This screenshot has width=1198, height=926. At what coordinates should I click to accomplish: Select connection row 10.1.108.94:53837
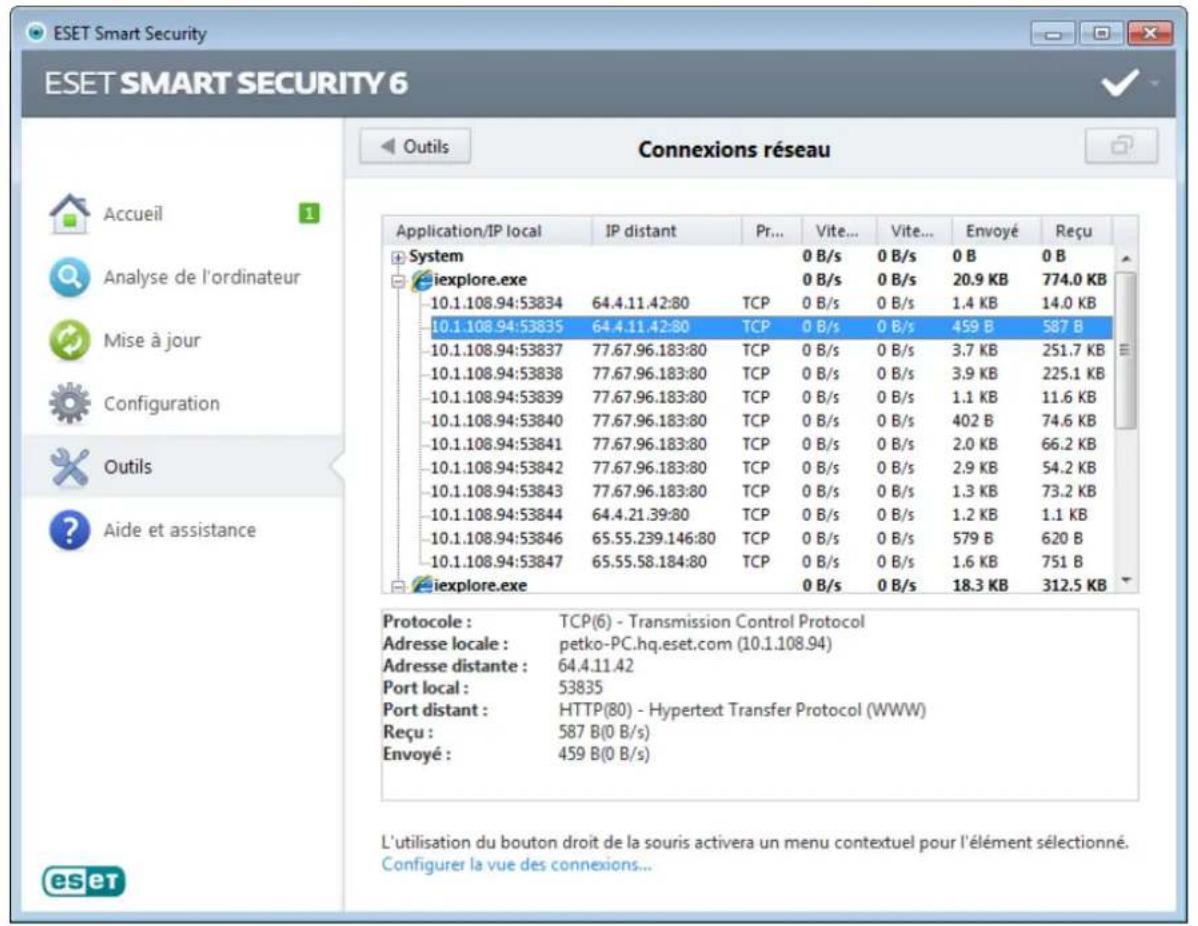(770, 351)
